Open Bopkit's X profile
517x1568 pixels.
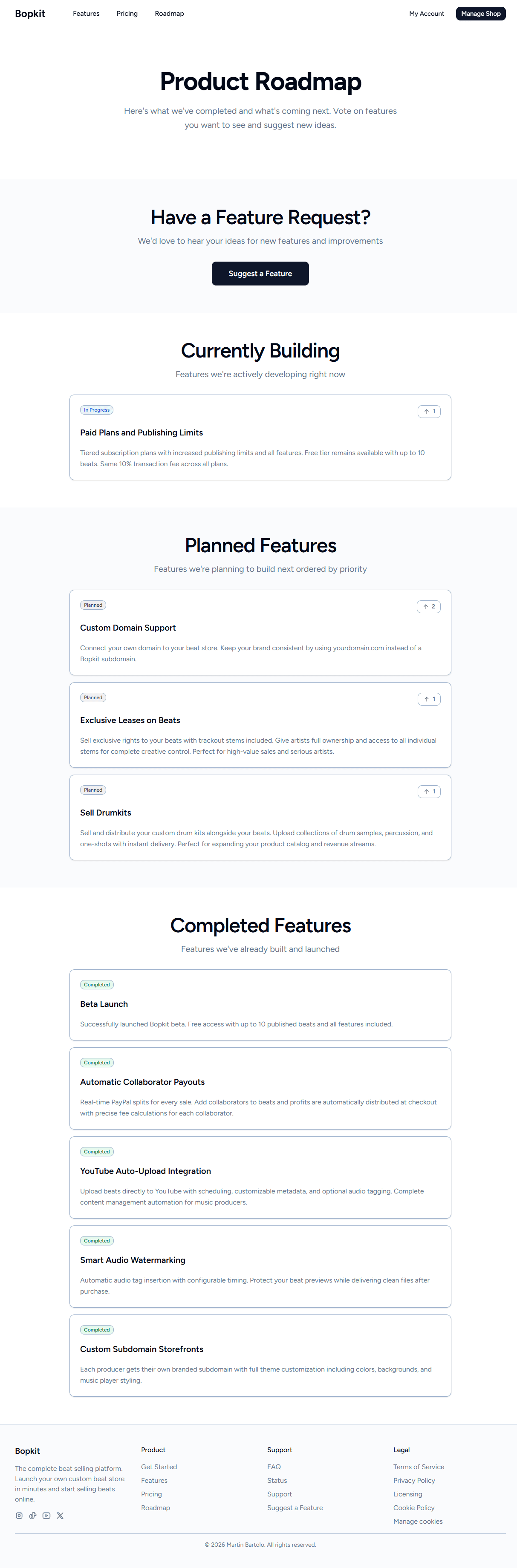[x=60, y=1516]
